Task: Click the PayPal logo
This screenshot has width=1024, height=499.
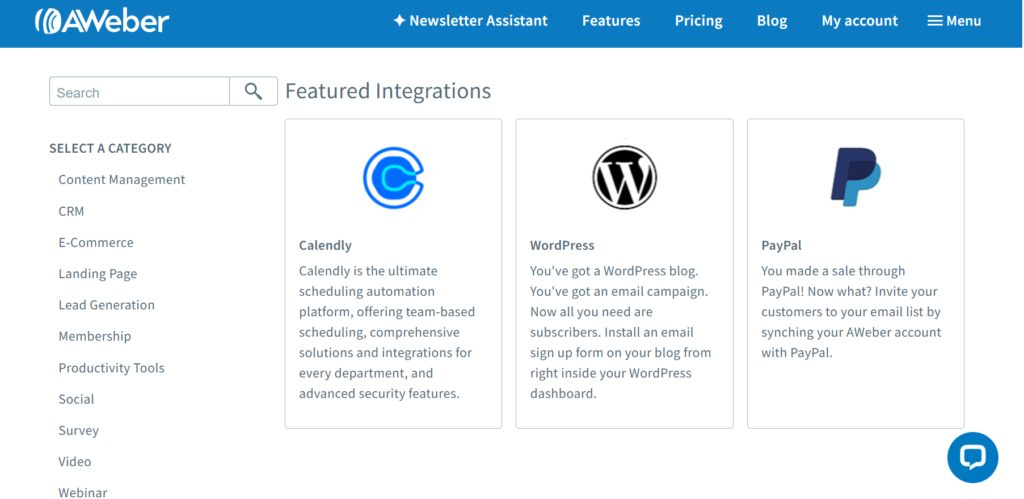Action: pyautogui.click(x=856, y=177)
